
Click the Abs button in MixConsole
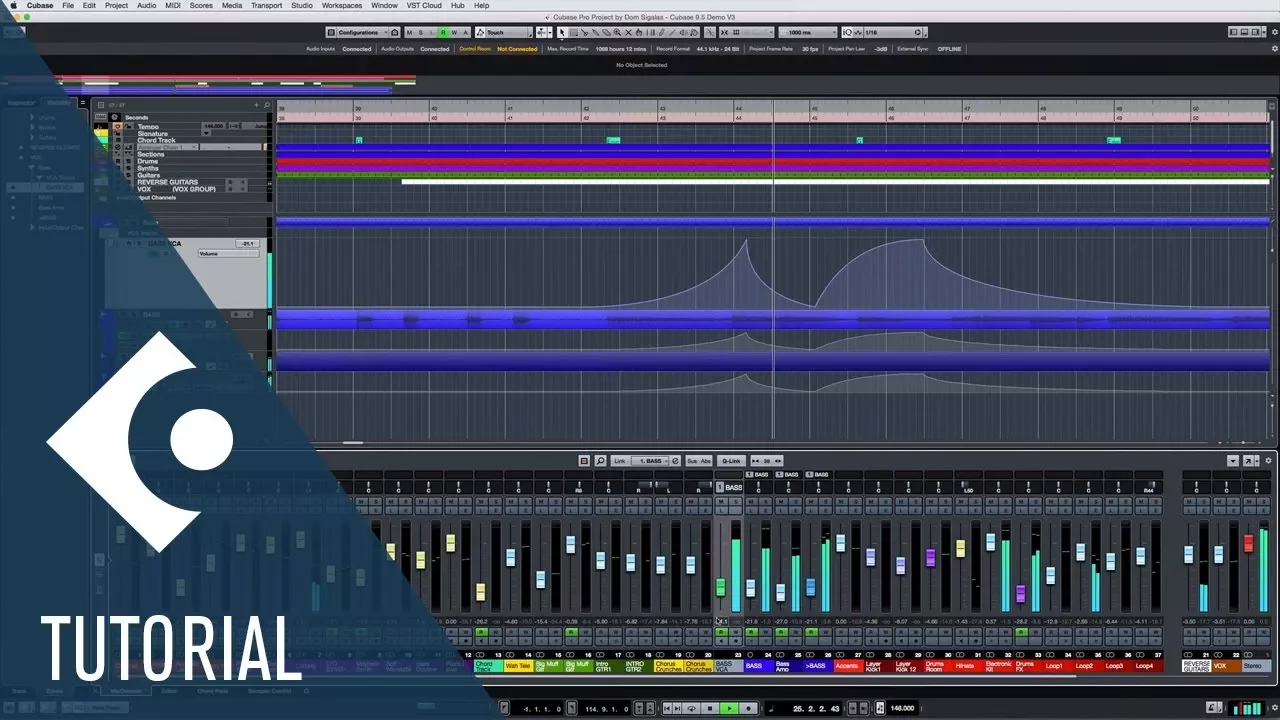click(x=706, y=461)
